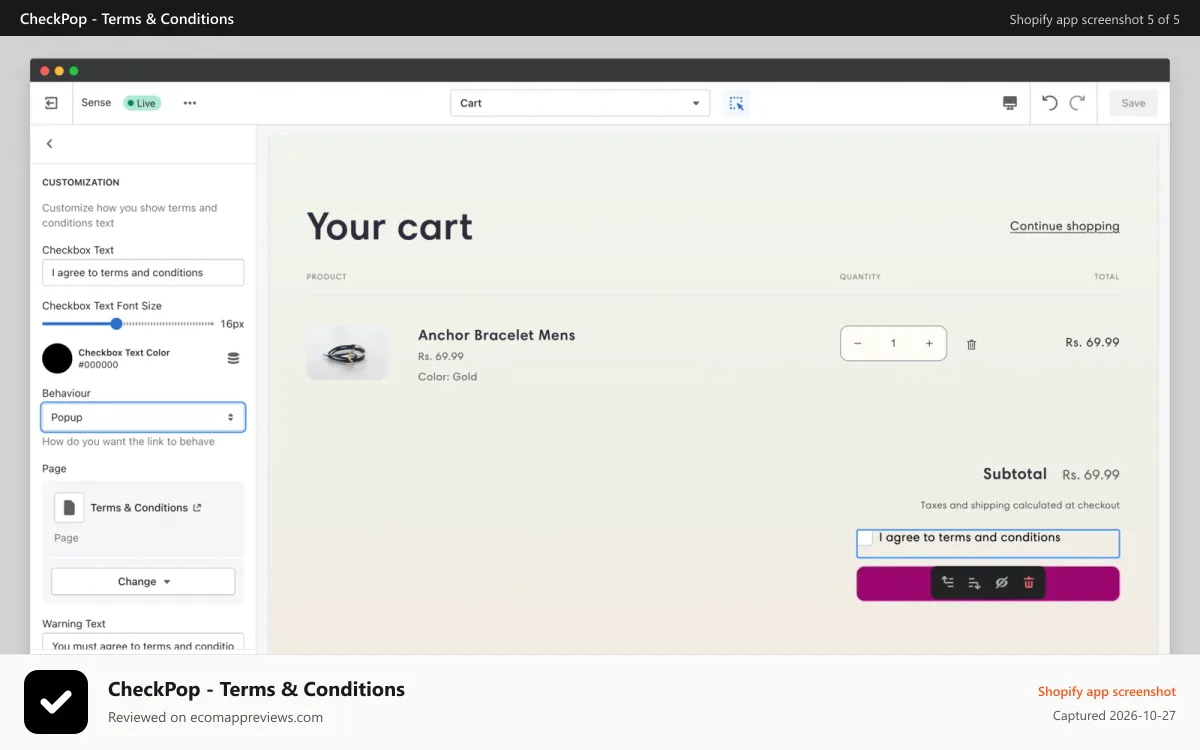Delete the Anchor Bracelet with trash icon
The height and width of the screenshot is (750, 1200).
(971, 344)
